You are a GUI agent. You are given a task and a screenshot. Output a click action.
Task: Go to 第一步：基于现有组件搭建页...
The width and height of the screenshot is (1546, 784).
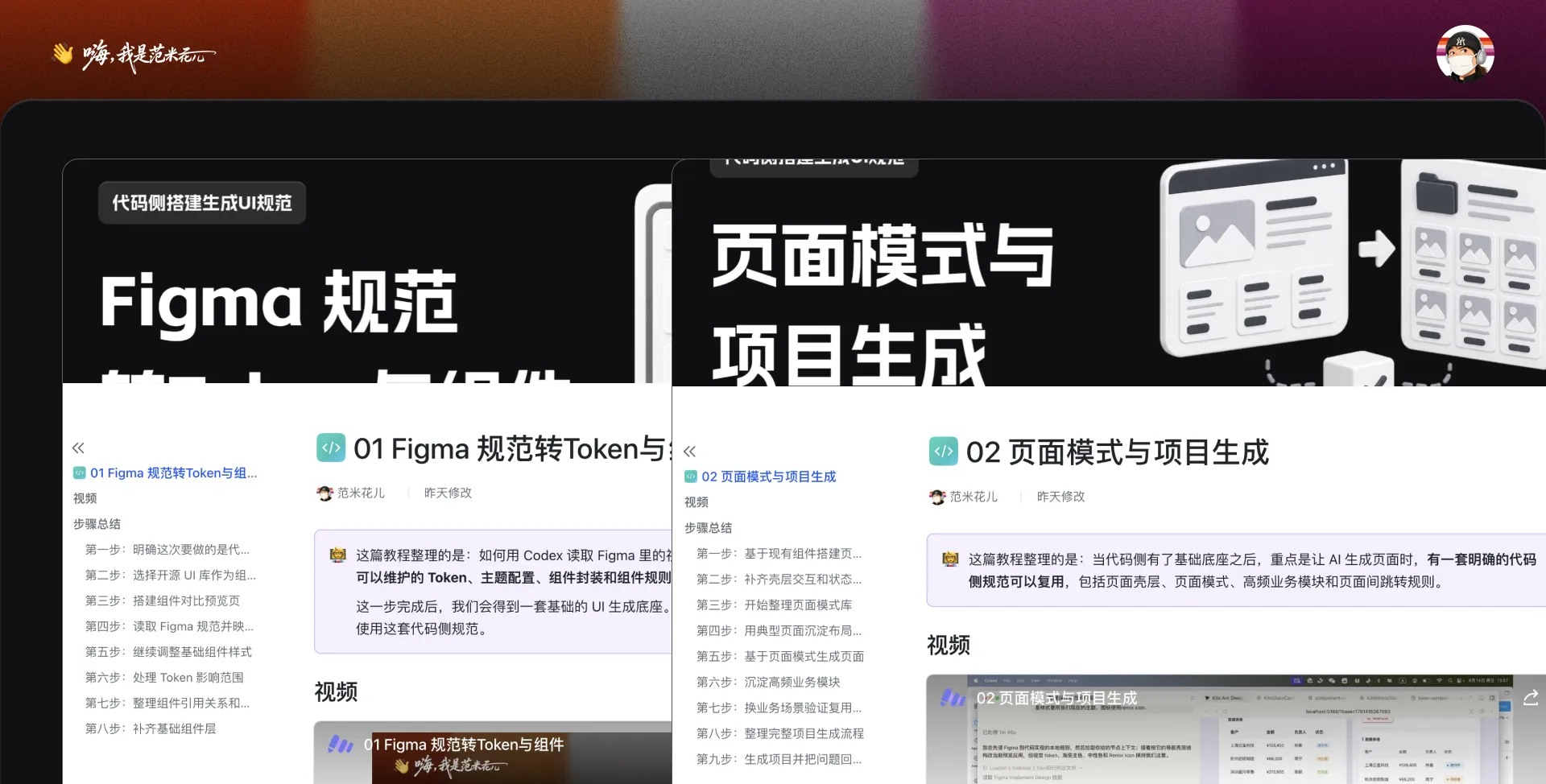(779, 554)
